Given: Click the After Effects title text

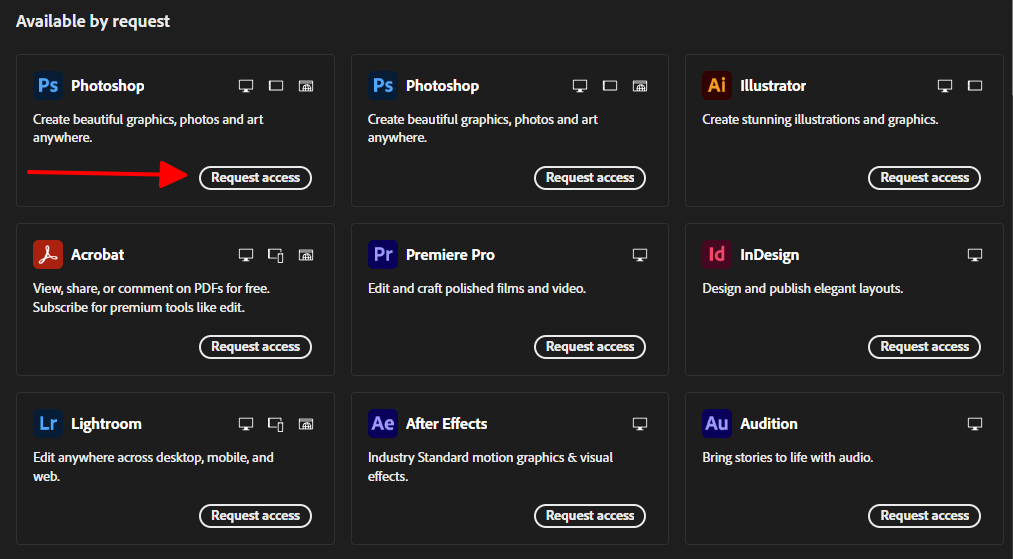Looking at the screenshot, I should tap(446, 424).
